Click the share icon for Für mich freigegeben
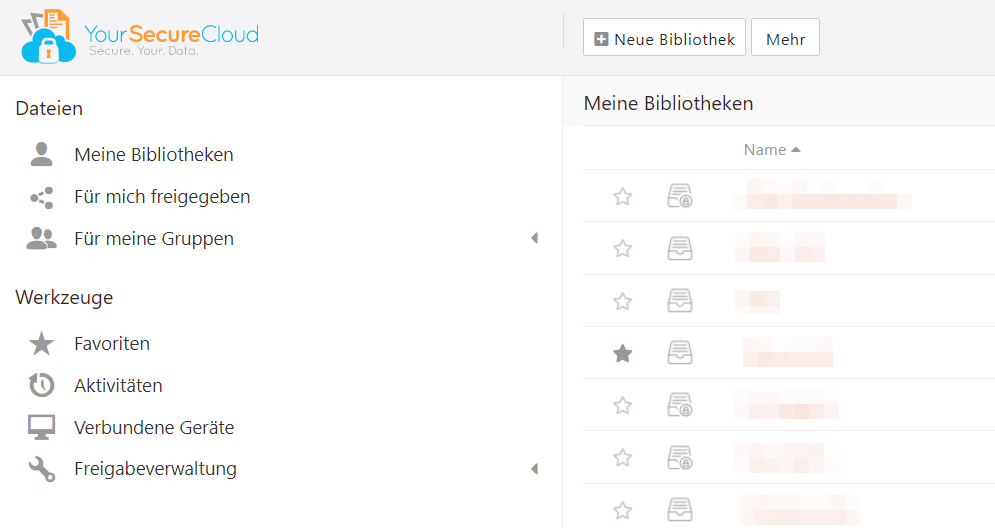Screen dimensions: 995x528 click(x=42, y=197)
